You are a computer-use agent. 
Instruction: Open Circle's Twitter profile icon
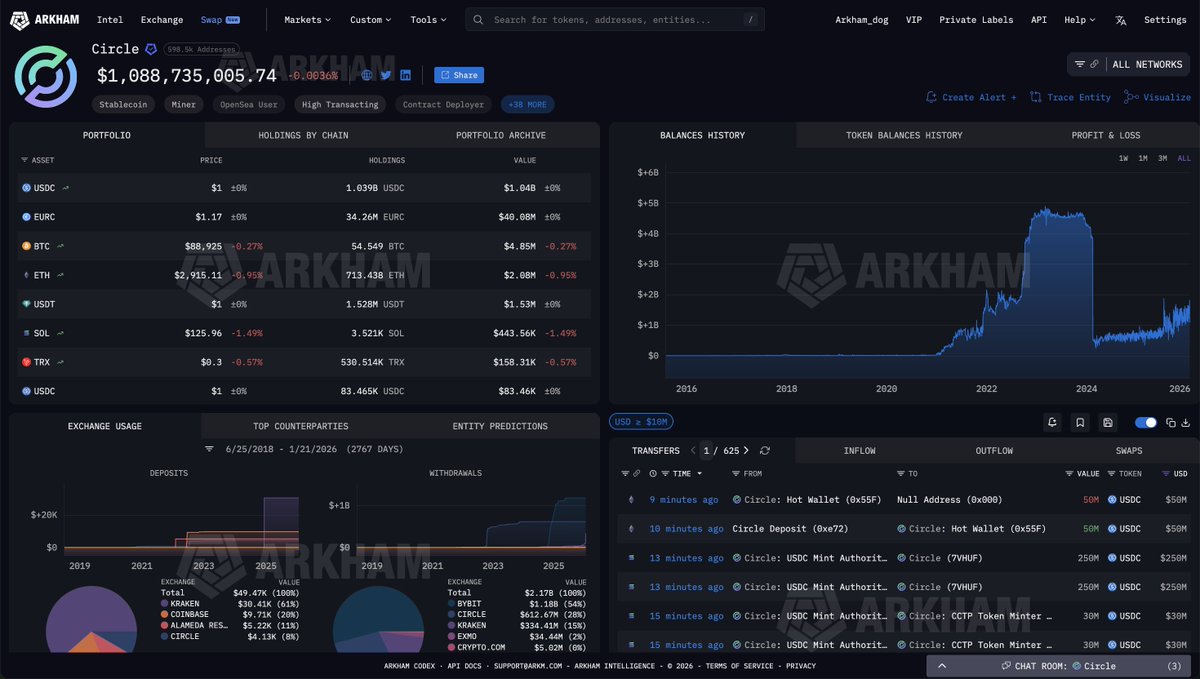point(386,75)
